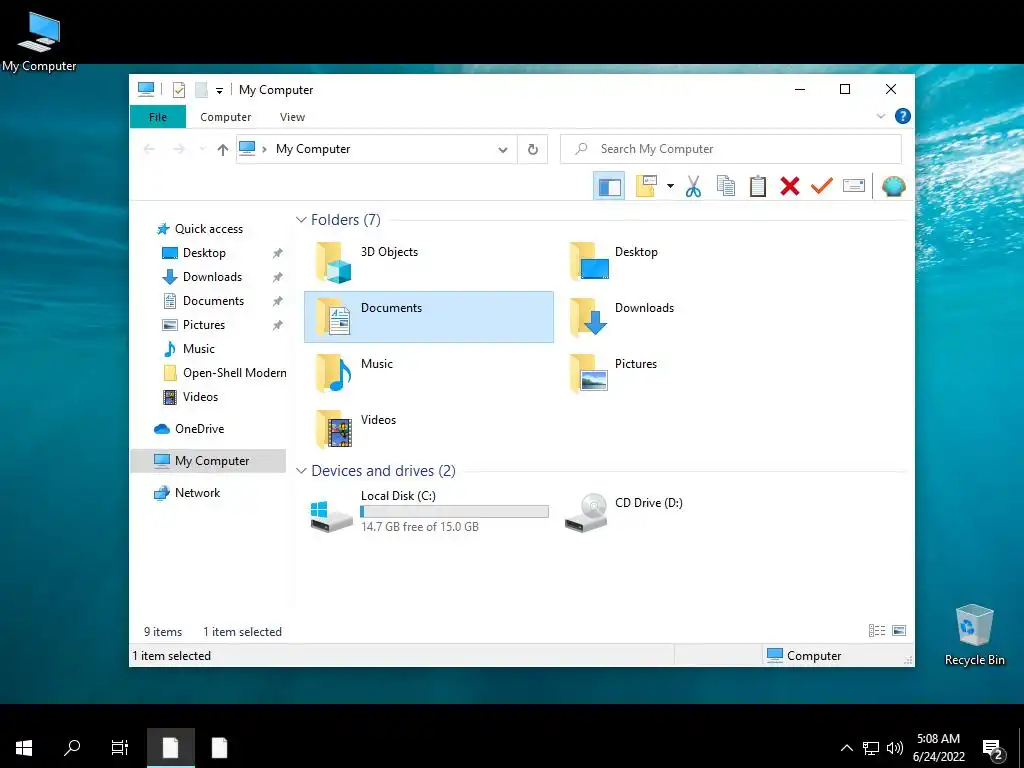Unpin Pictures using its pin icon
The image size is (1024, 768).
point(278,325)
